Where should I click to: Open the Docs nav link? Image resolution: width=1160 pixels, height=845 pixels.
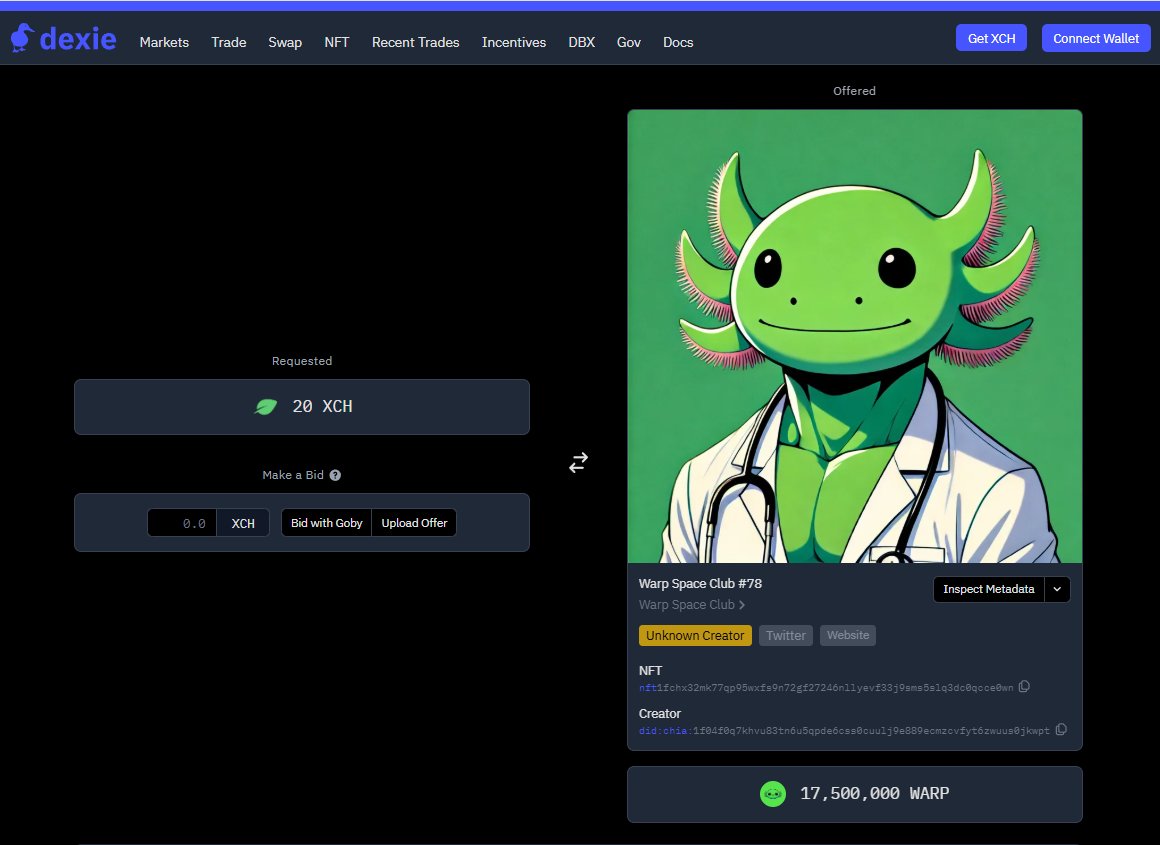(678, 42)
